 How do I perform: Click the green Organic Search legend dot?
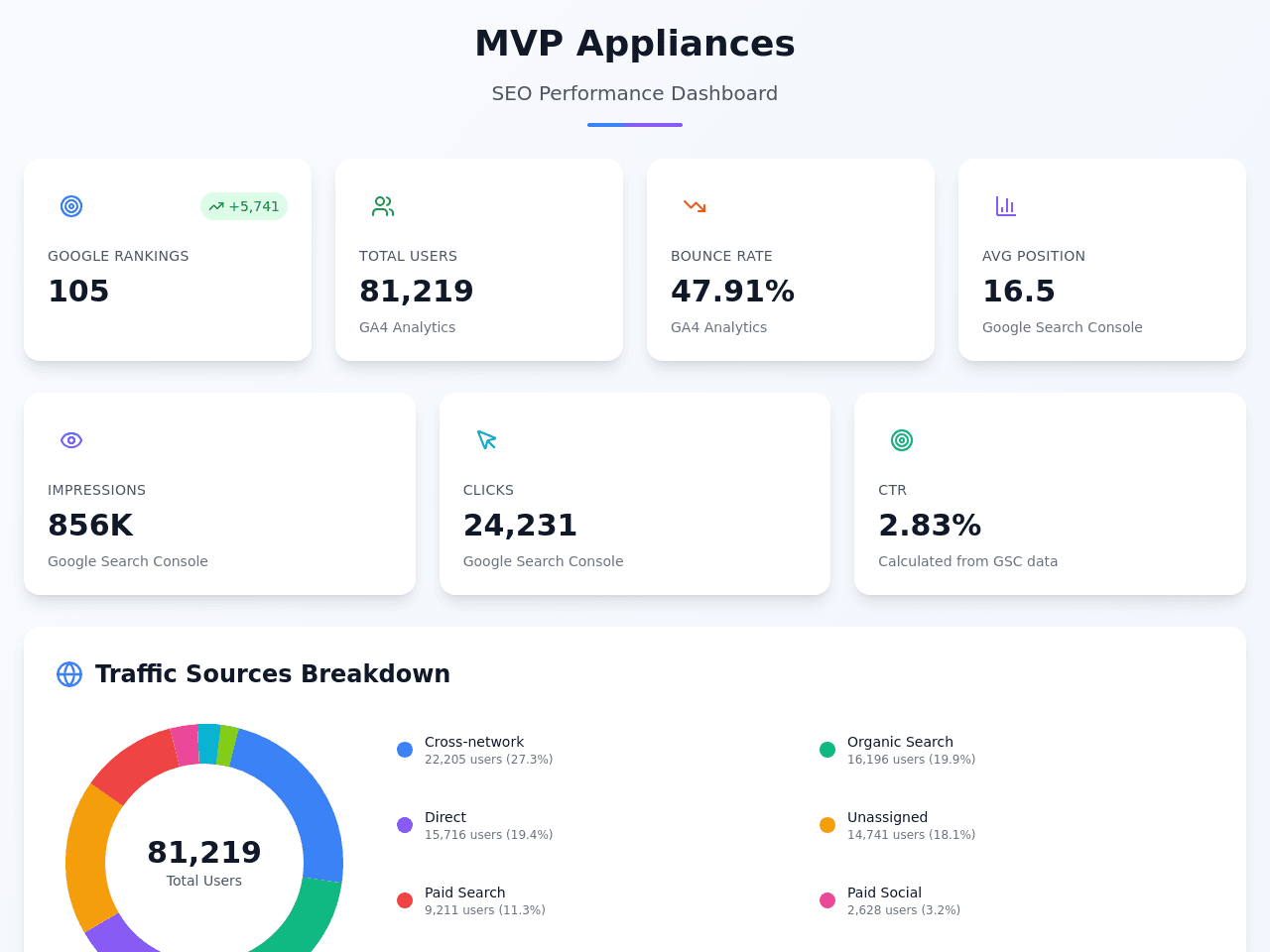[827, 750]
